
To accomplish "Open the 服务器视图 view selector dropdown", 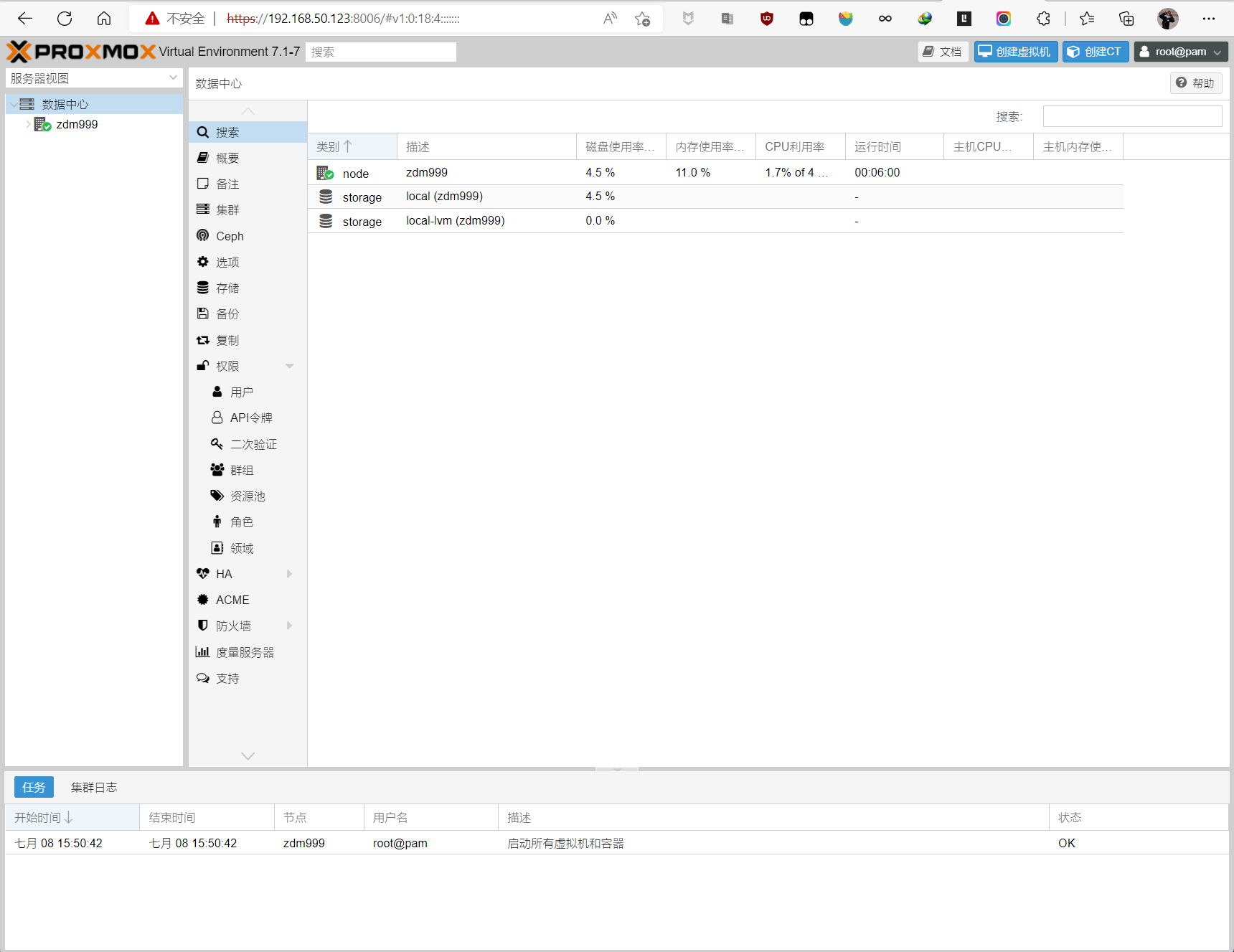I will tap(93, 78).
